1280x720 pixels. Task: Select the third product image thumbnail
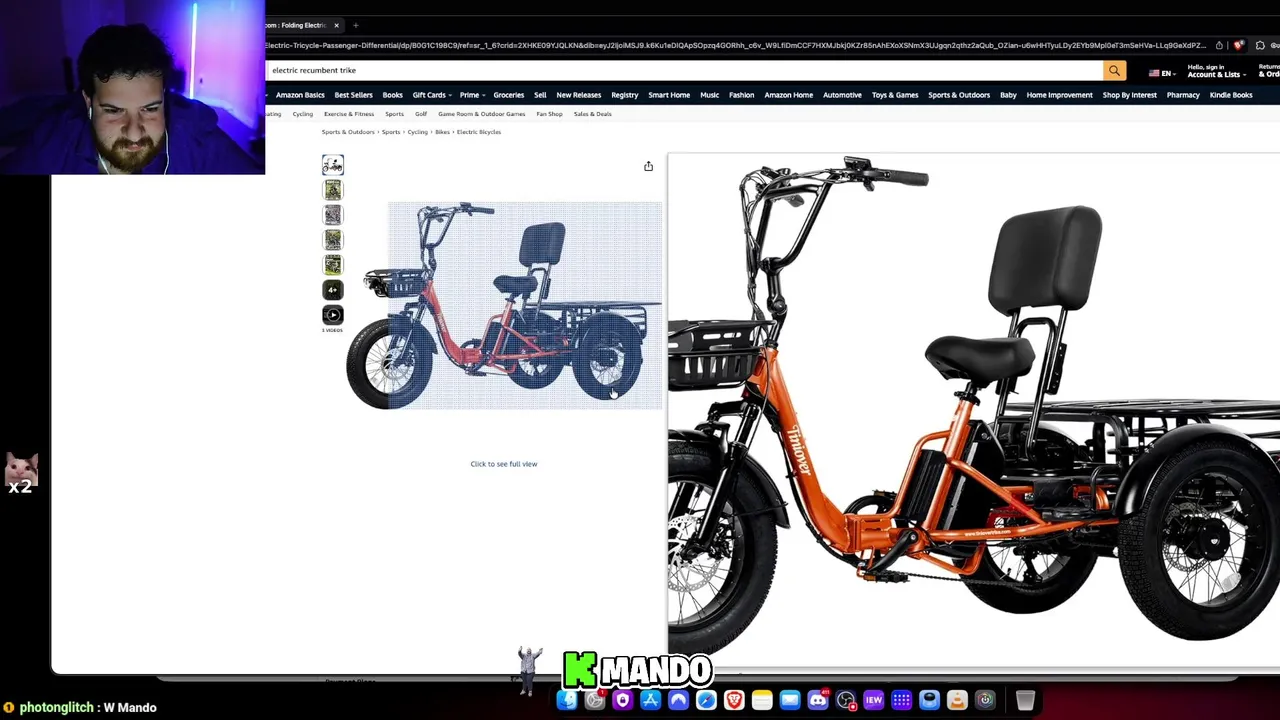[x=333, y=215]
